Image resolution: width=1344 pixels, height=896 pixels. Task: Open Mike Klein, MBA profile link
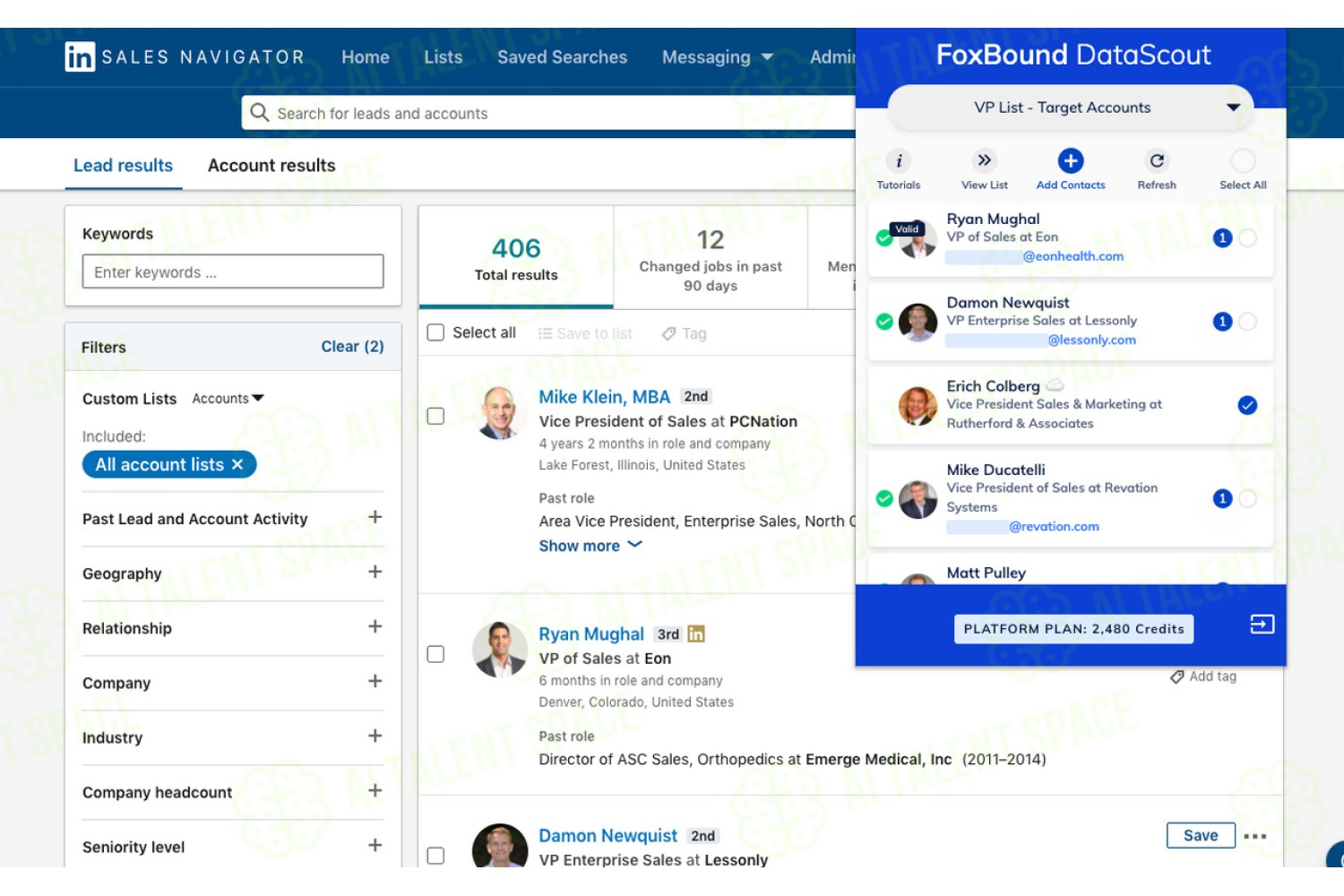pyautogui.click(x=604, y=397)
